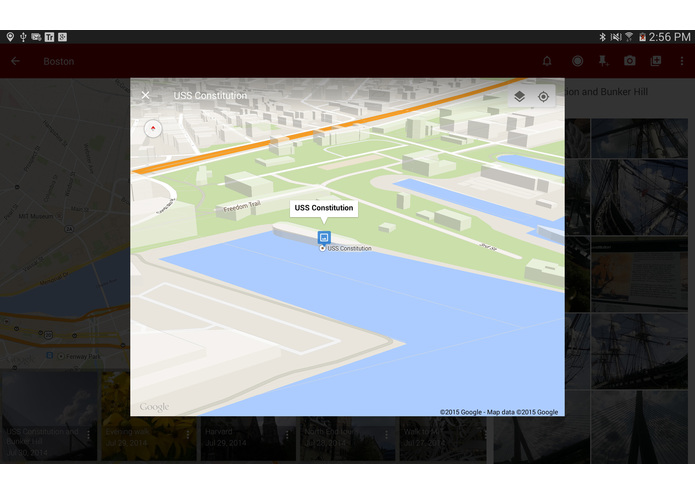The image size is (695, 494).
Task: Tap the Bluetooth status icon
Action: point(602,37)
